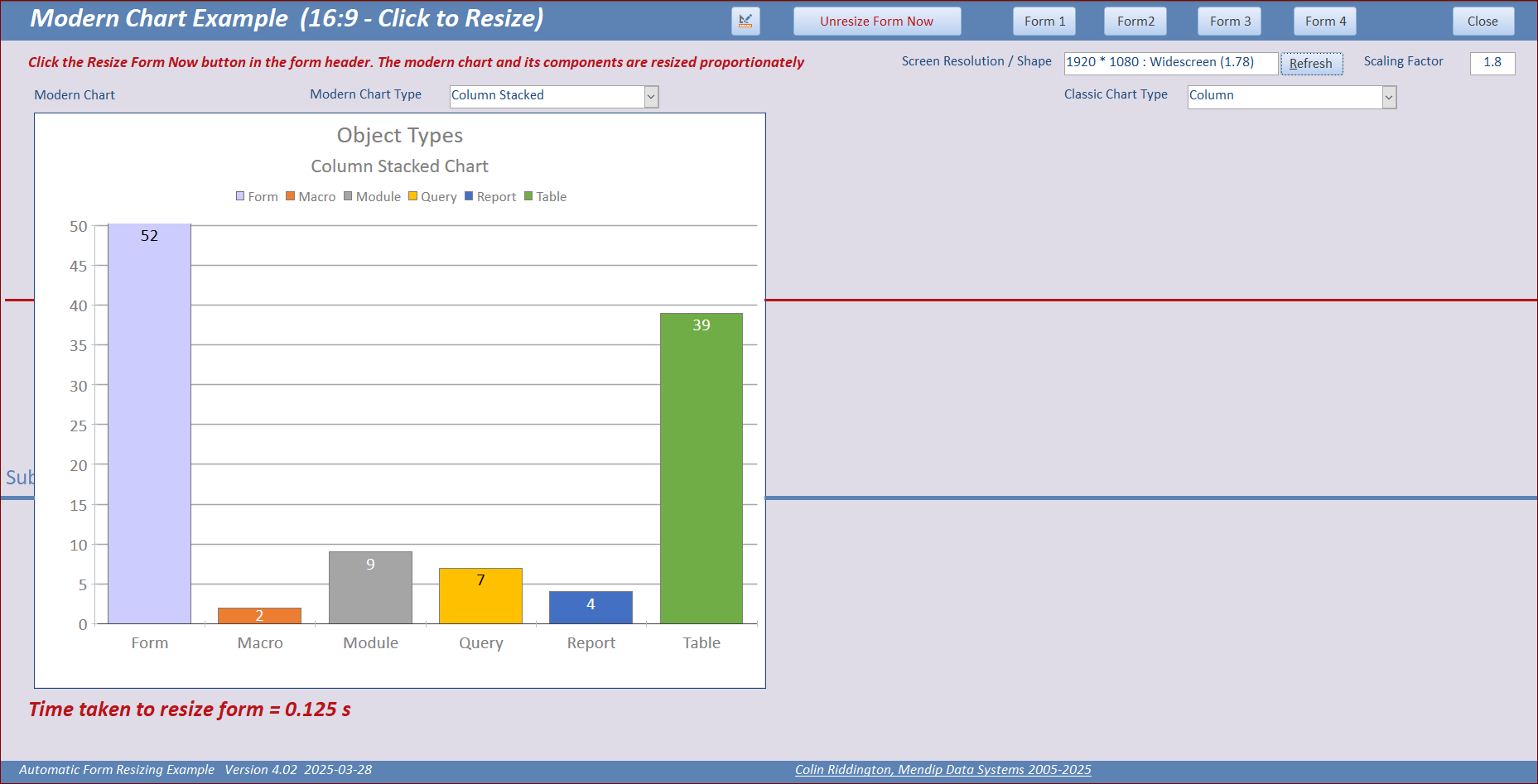Click the Close button
Screen dimensions: 1538x784
1483,22
